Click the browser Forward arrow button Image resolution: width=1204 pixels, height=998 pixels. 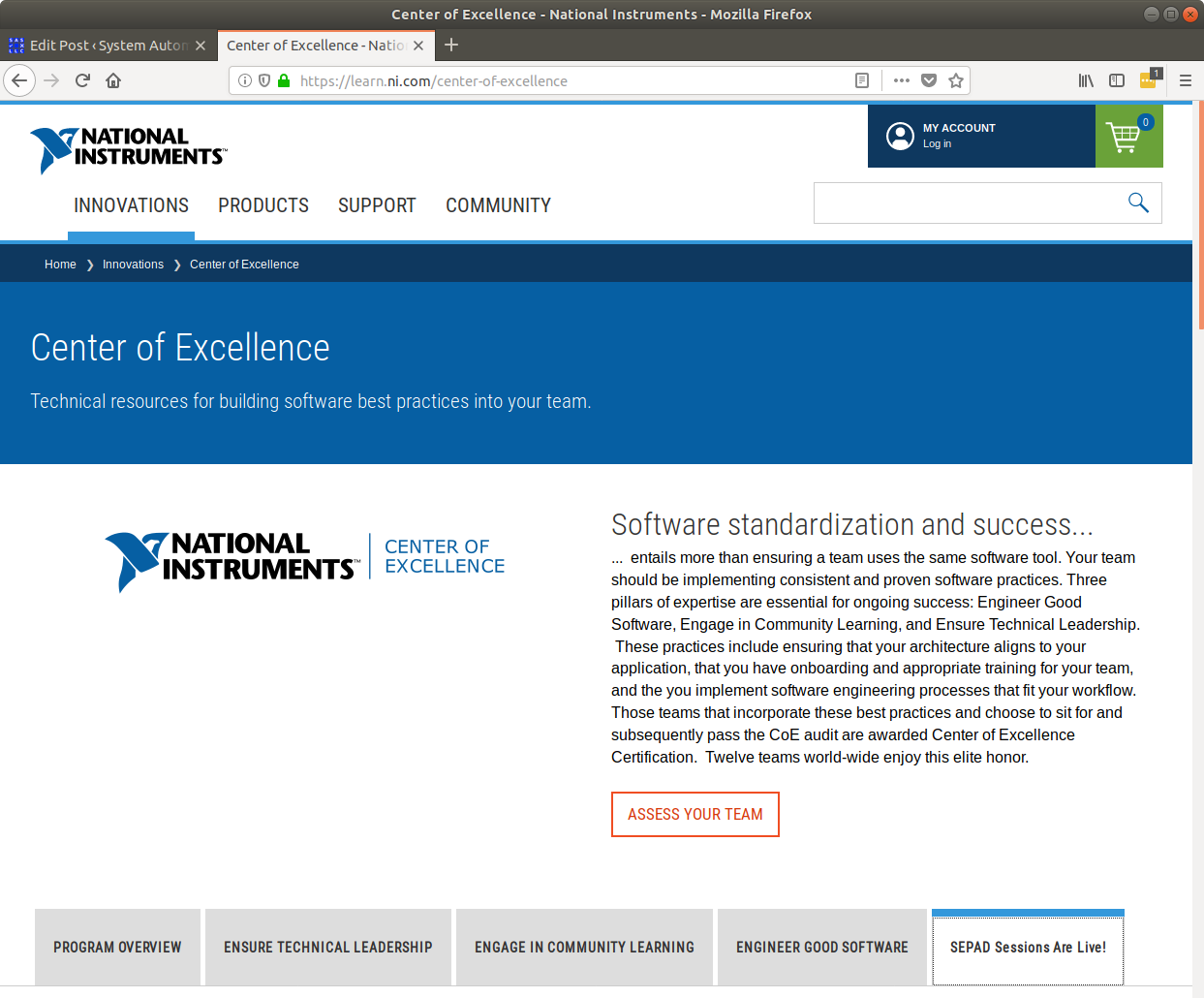[52, 80]
